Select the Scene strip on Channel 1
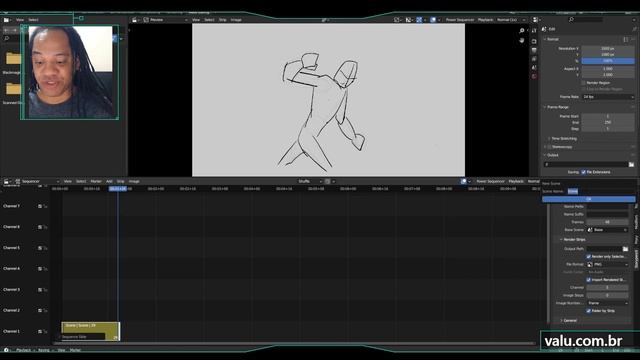 click(91, 331)
